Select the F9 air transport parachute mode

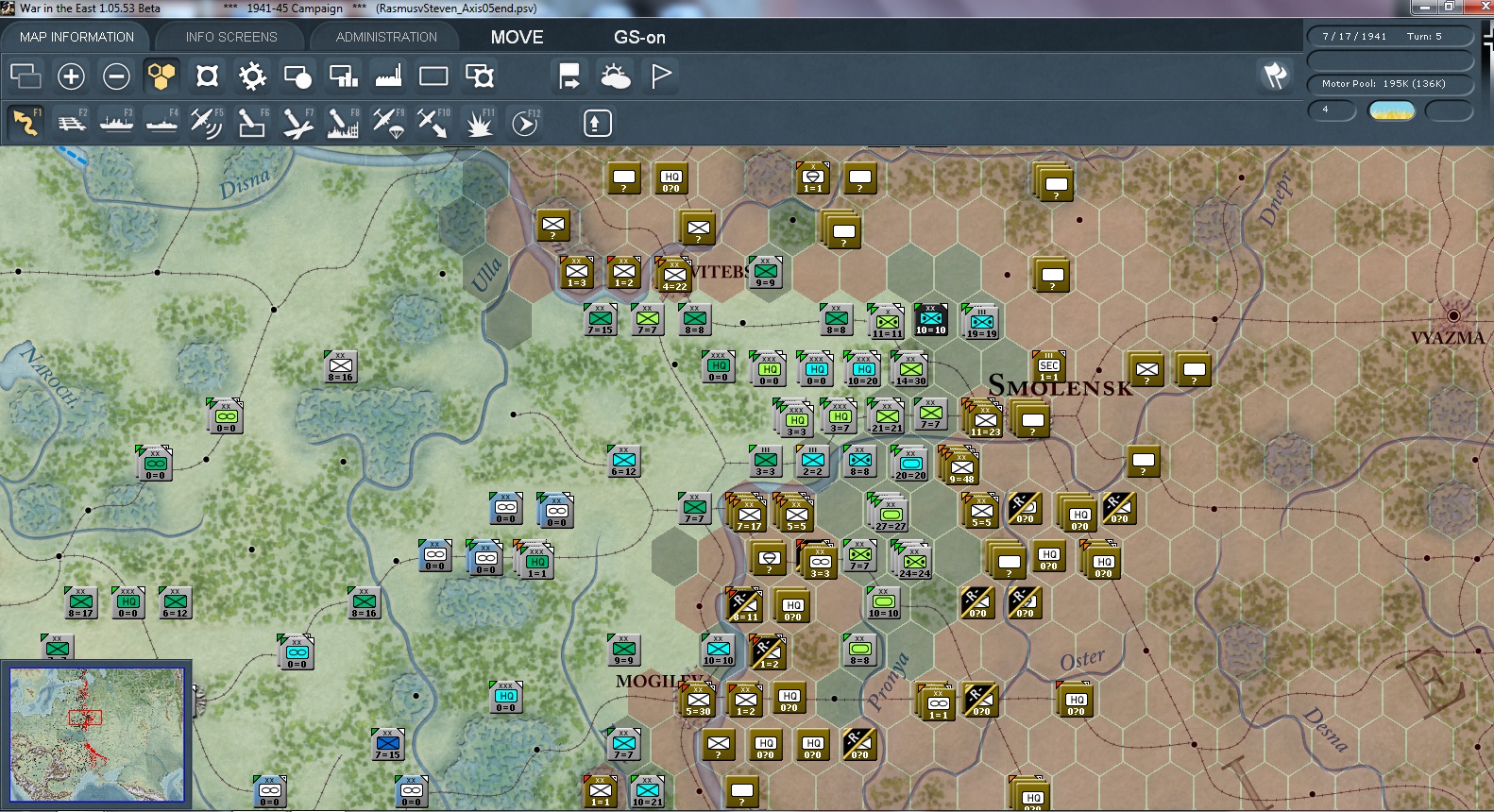(x=388, y=123)
